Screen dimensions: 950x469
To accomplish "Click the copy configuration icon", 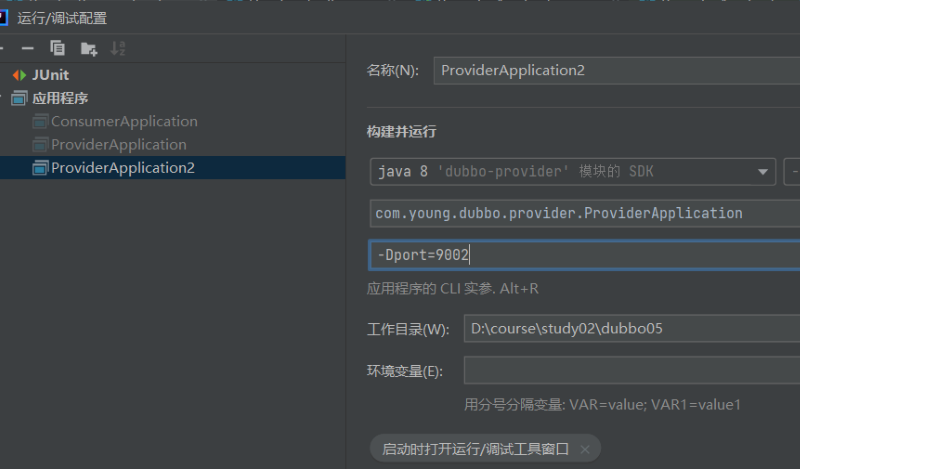I will click(58, 48).
